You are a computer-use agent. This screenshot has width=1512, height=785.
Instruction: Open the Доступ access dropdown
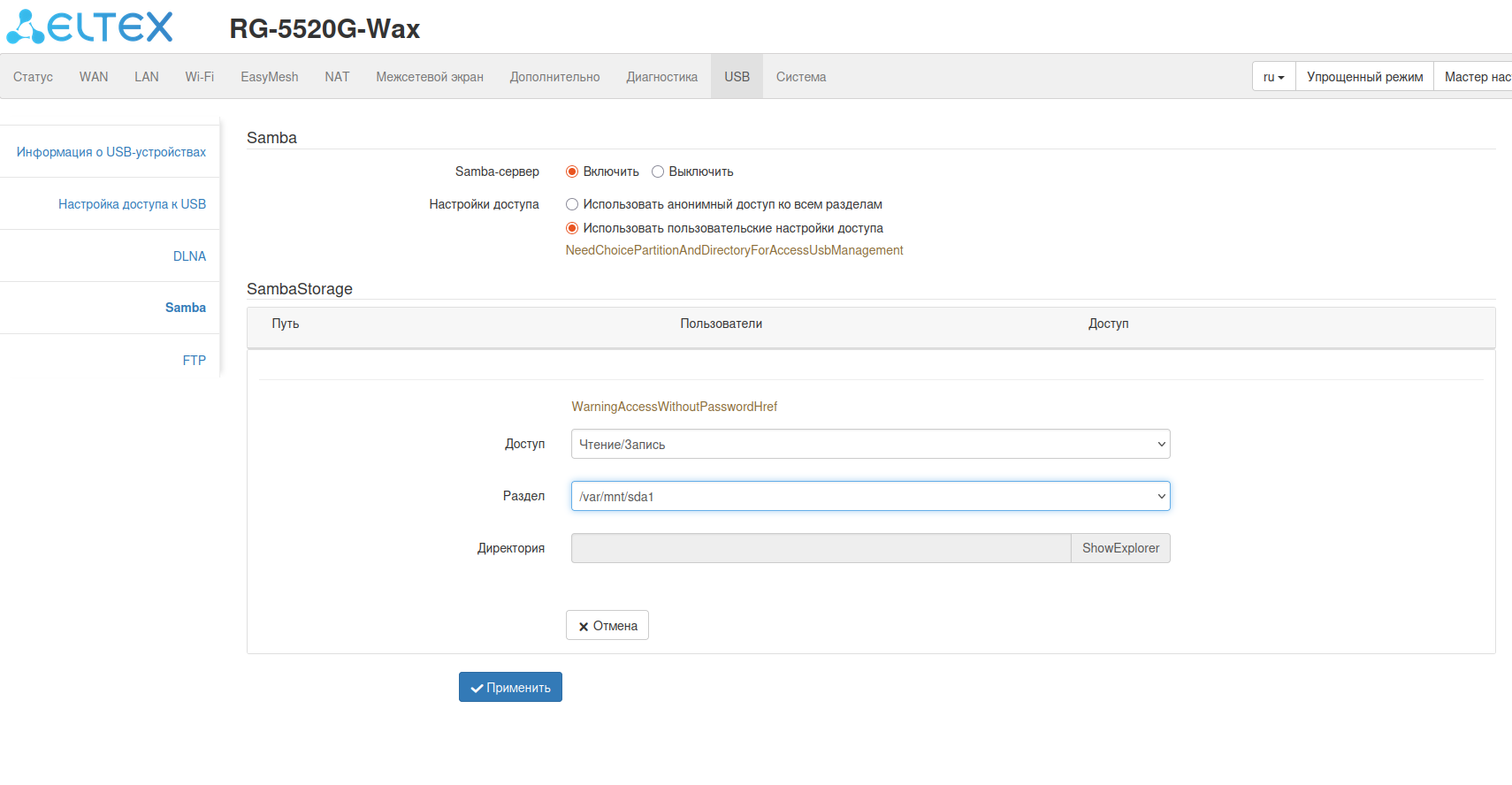(x=870, y=444)
